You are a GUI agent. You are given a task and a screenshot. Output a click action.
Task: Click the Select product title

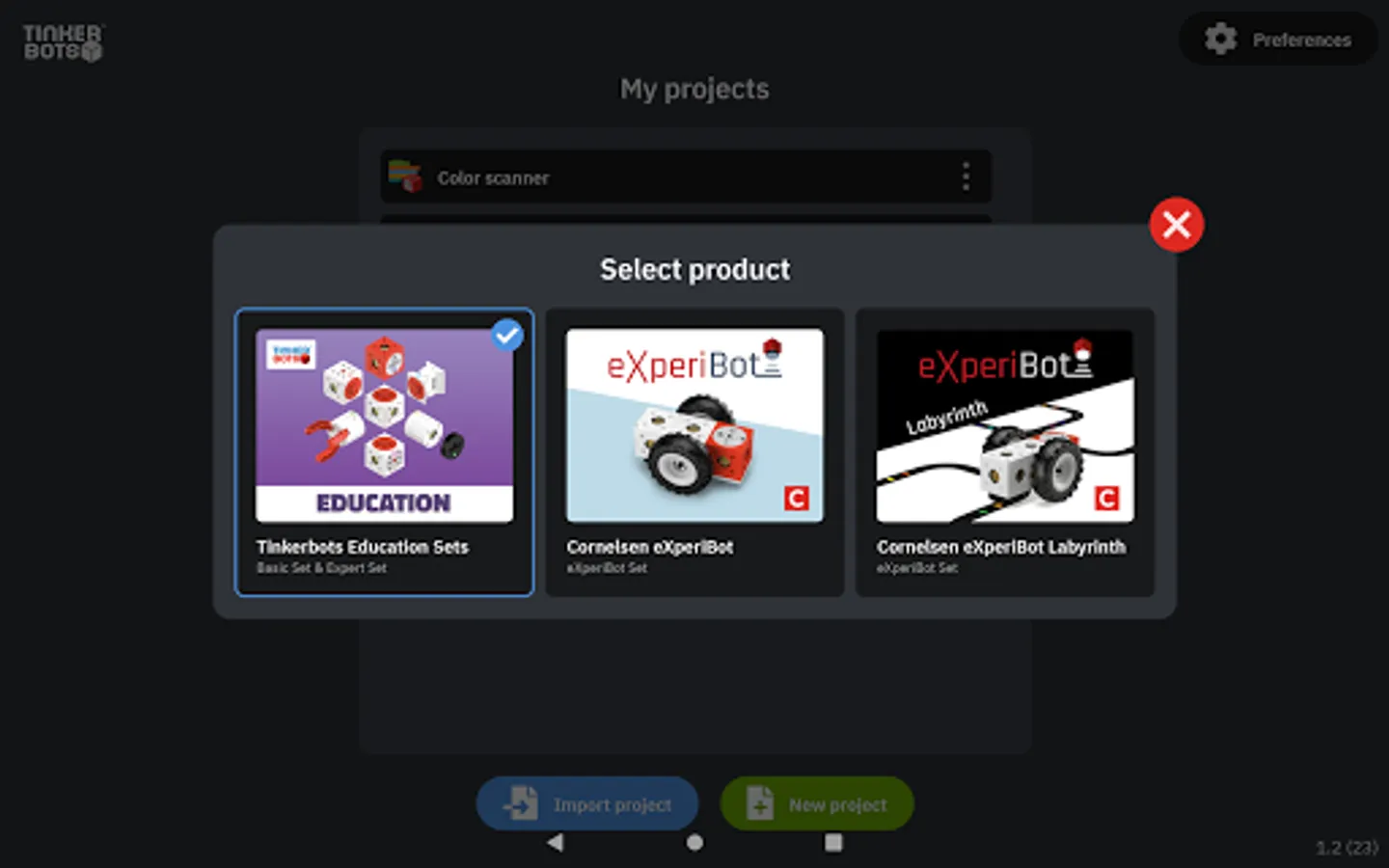[694, 269]
